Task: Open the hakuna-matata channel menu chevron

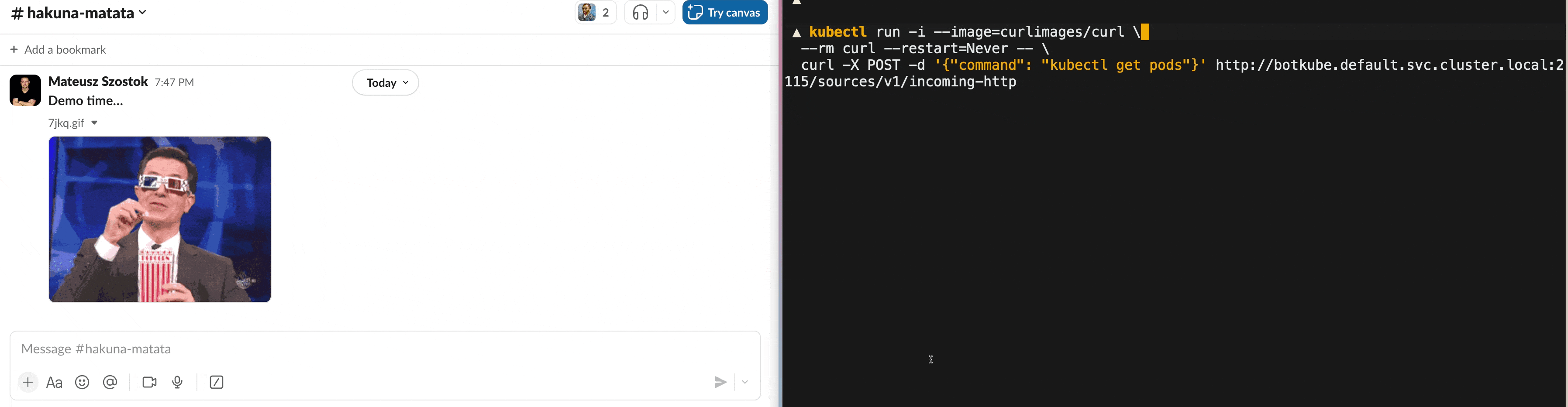Action: [142, 12]
